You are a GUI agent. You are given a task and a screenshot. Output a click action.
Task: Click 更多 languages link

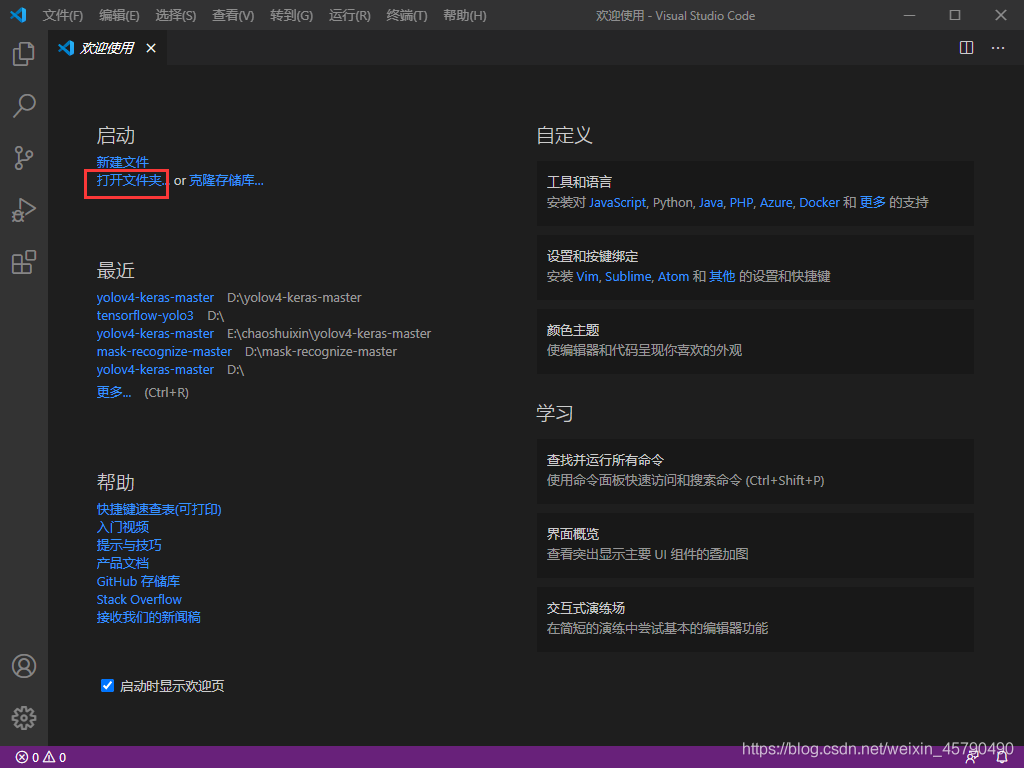(x=872, y=202)
